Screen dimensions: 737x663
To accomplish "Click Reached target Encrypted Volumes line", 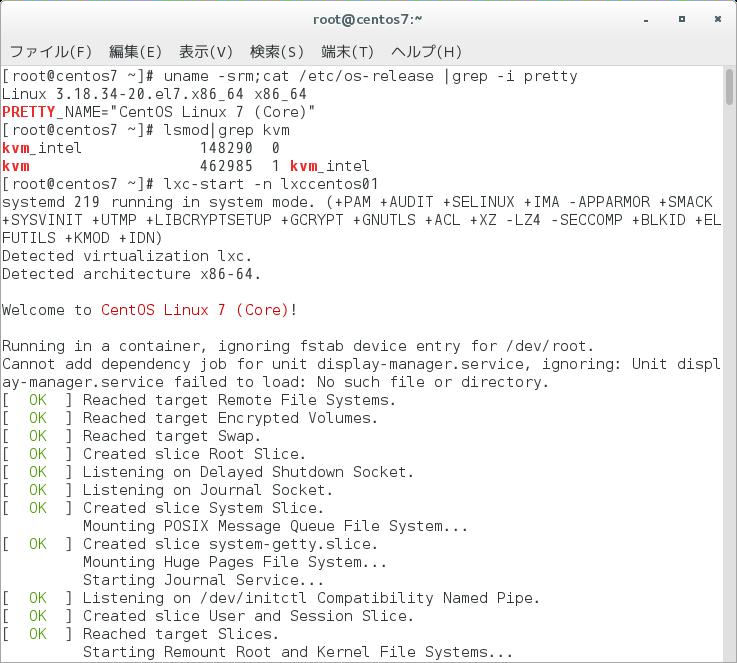I will click(x=190, y=418).
